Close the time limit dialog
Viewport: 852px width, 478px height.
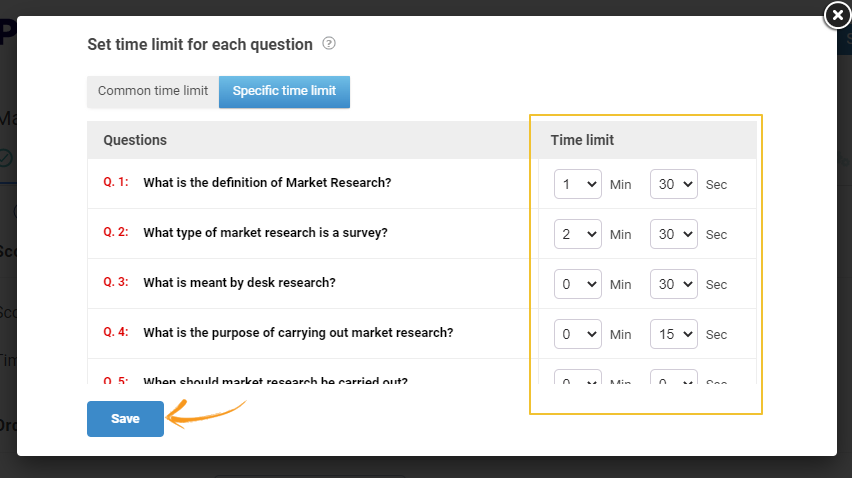[x=837, y=15]
